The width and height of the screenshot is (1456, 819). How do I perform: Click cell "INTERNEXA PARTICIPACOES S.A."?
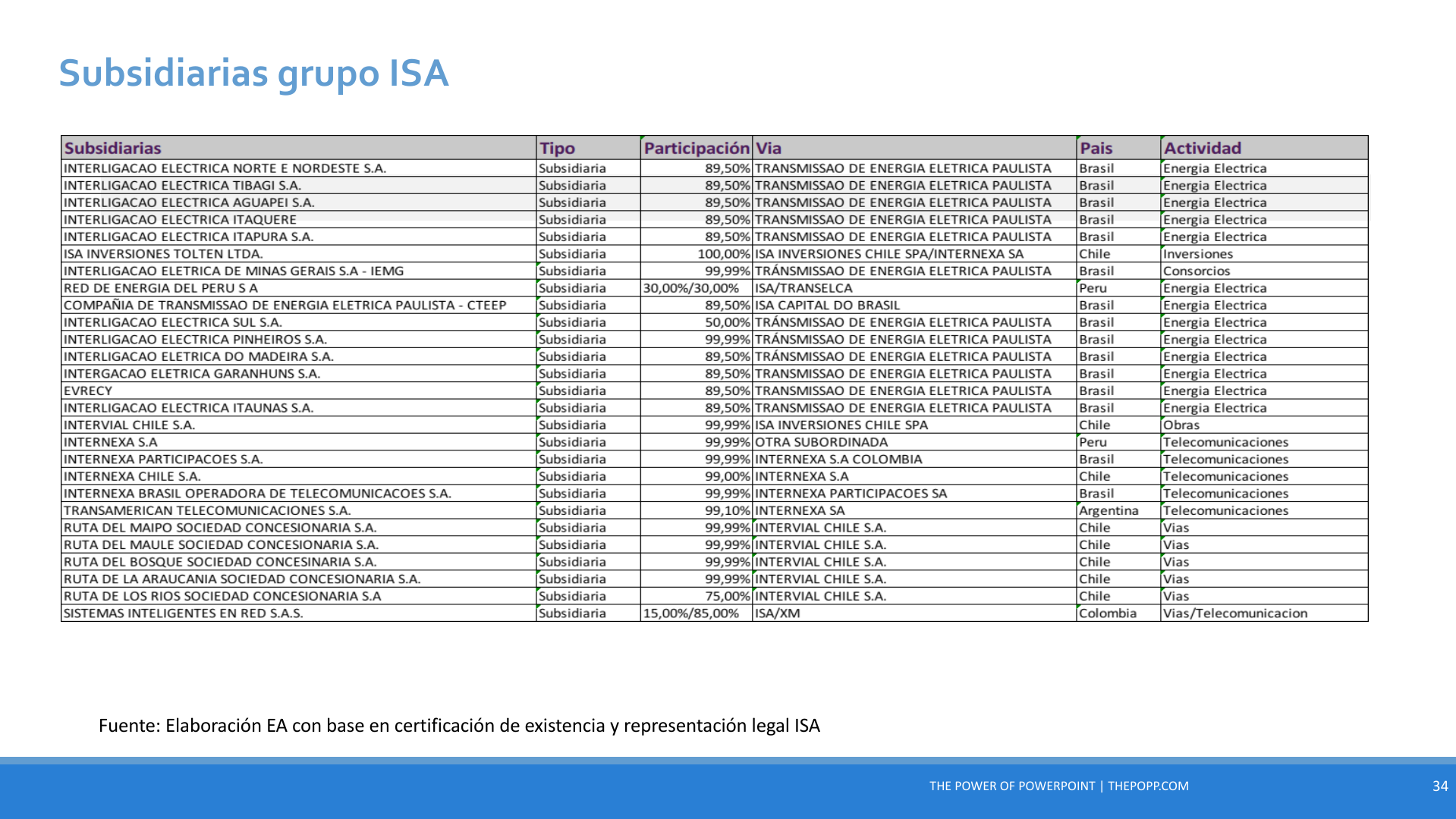click(x=299, y=460)
